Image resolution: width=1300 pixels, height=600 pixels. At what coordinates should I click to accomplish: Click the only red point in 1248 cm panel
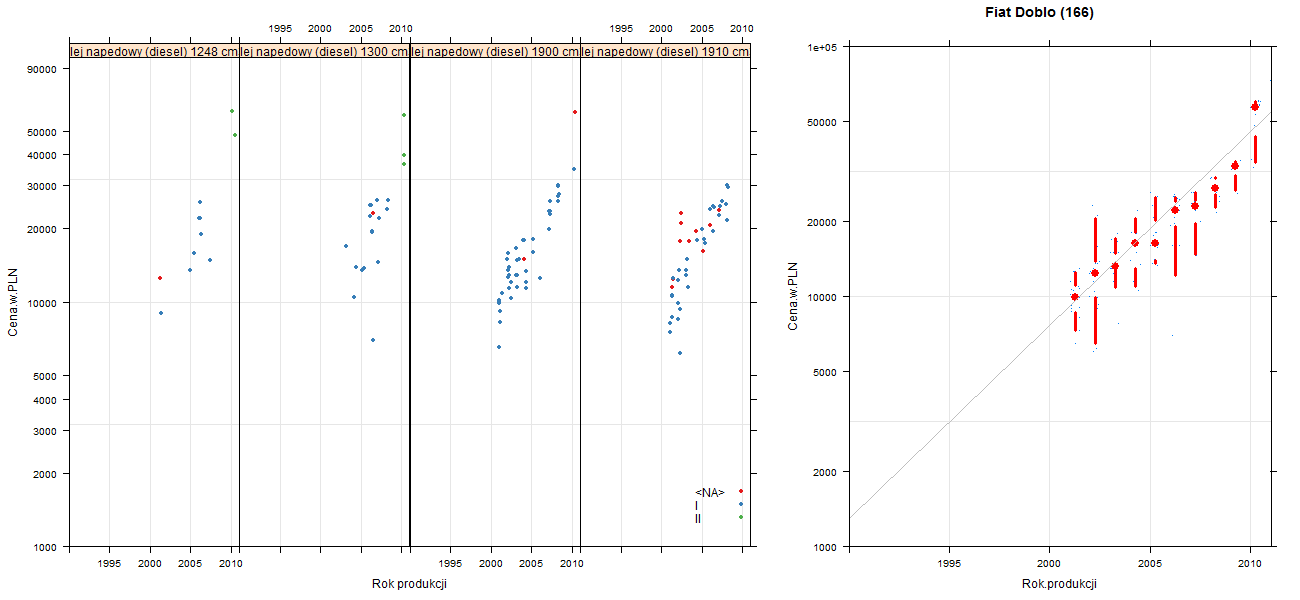(159, 278)
